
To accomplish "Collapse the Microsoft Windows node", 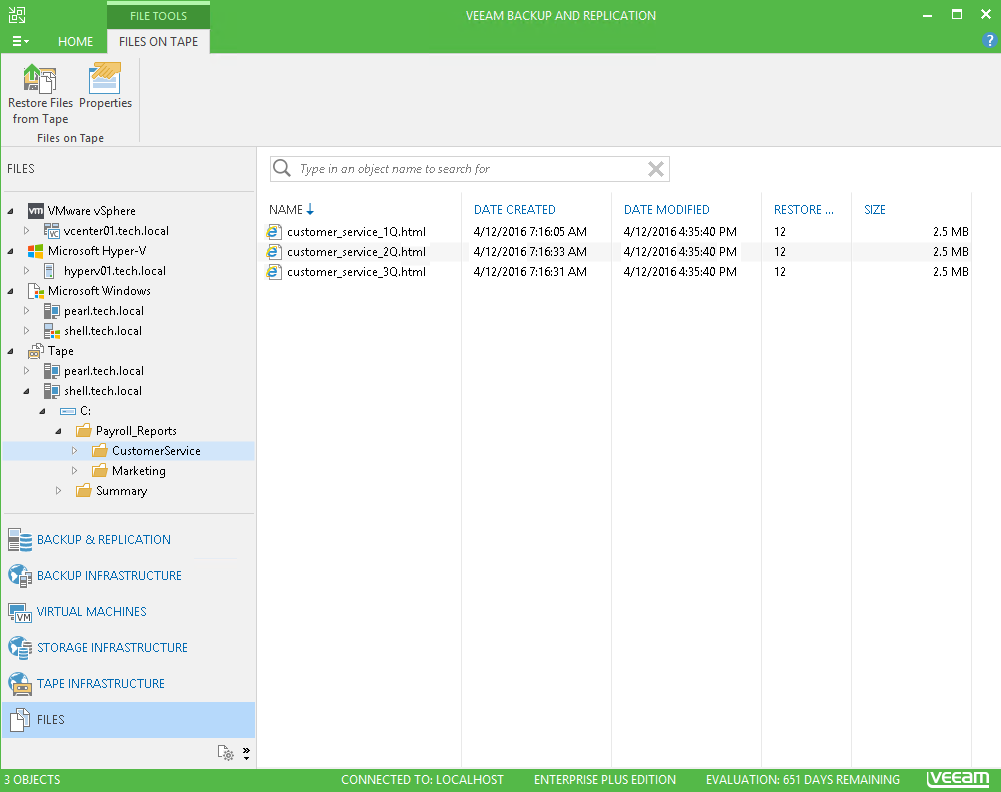I will pyautogui.click(x=10, y=292).
